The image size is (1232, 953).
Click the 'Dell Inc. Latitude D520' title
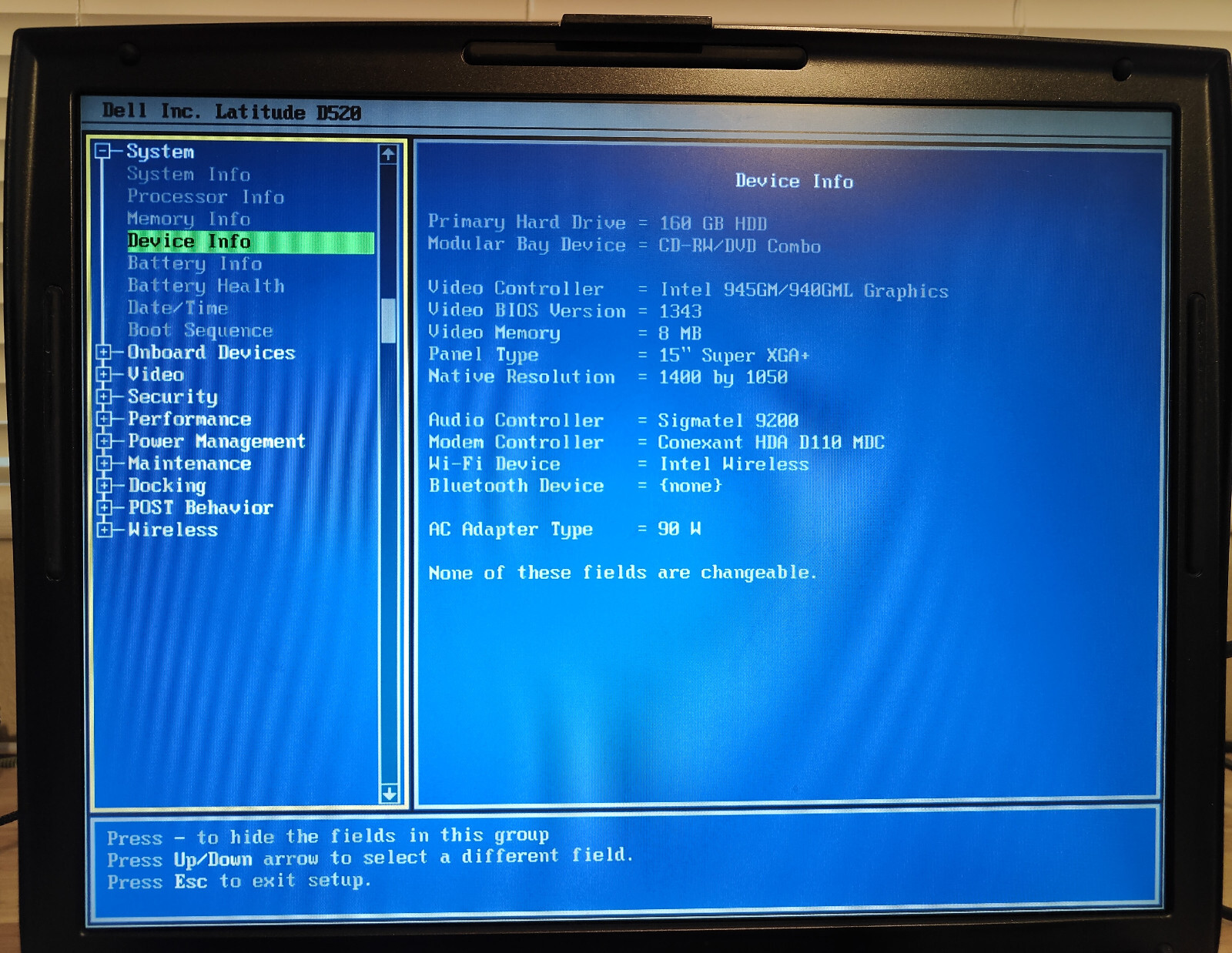pos(231,112)
